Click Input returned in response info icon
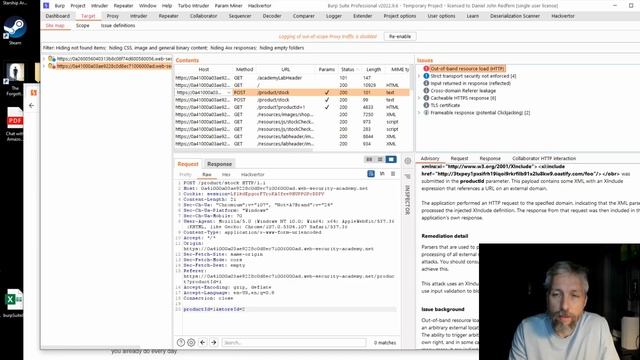Viewport: 640px width, 360px height. (x=426, y=83)
